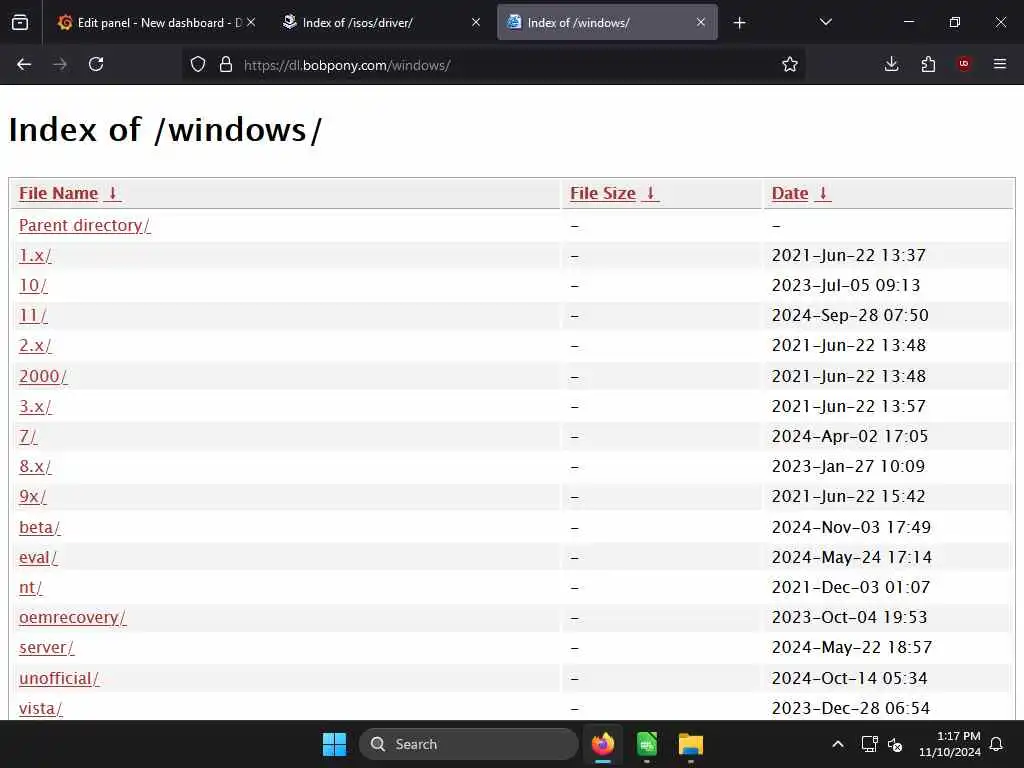Open muted volume tray icon
The height and width of the screenshot is (768, 1024).
pyautogui.click(x=895, y=744)
